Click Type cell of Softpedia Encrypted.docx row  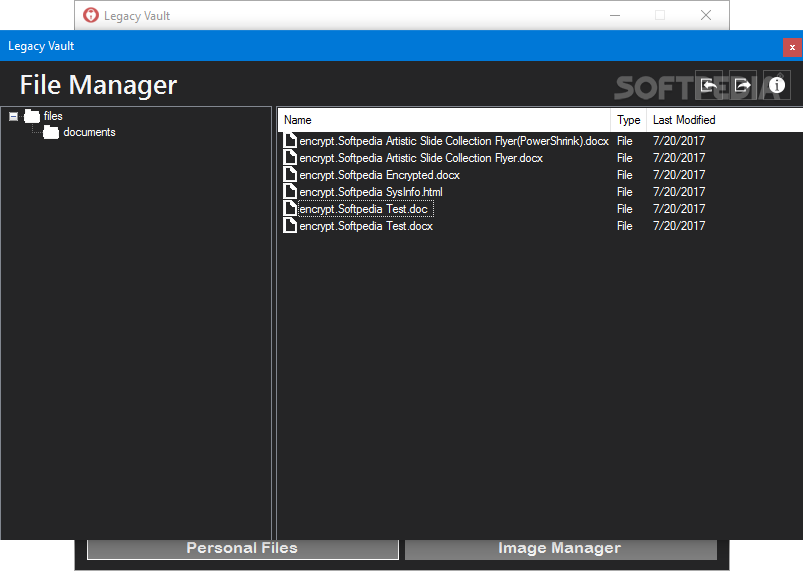(624, 175)
